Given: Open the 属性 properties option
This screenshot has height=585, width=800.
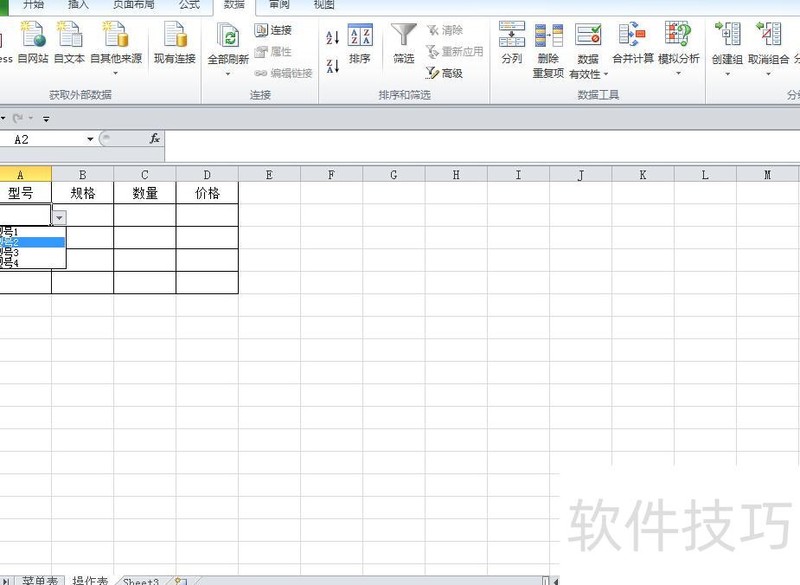Looking at the screenshot, I should click(x=273, y=52).
